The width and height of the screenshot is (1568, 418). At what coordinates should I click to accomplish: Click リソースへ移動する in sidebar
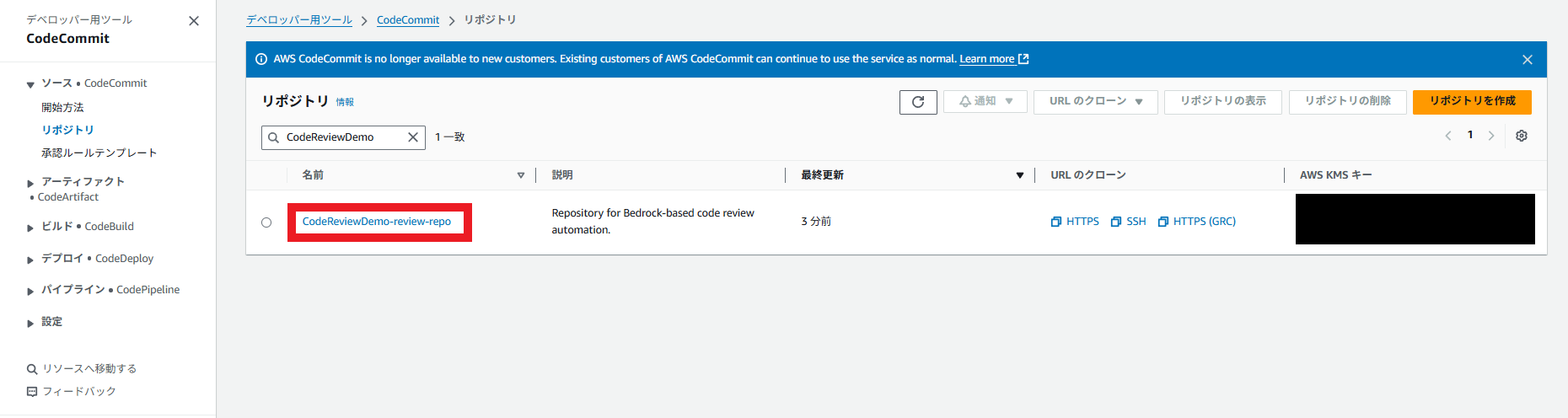click(x=82, y=368)
